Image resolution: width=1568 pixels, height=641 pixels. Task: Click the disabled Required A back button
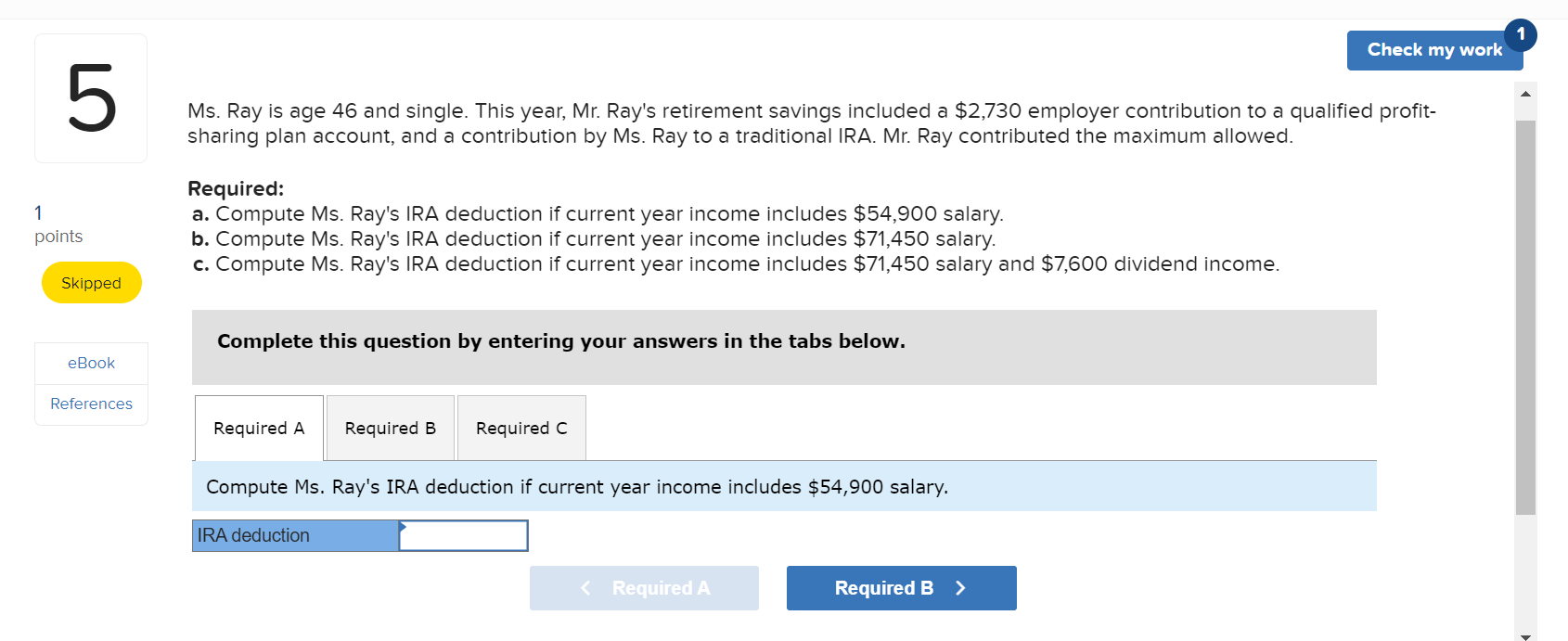pyautogui.click(x=644, y=587)
